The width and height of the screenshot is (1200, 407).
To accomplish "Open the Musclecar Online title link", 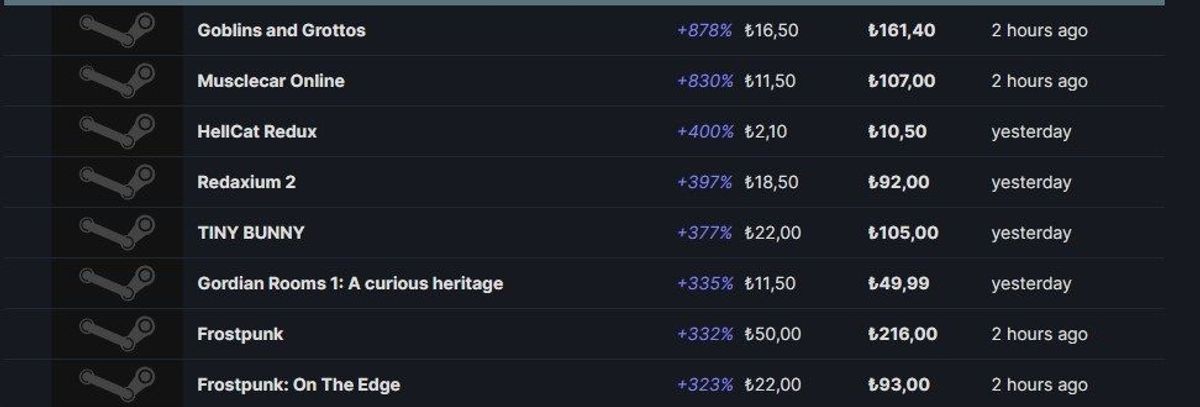I will tap(271, 81).
